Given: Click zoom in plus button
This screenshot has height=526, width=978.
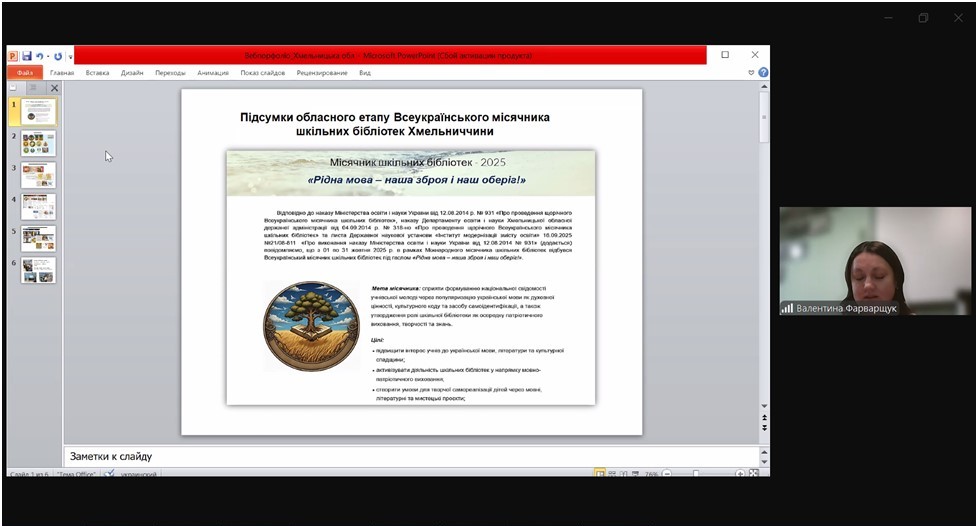Looking at the screenshot, I should click(x=740, y=474).
